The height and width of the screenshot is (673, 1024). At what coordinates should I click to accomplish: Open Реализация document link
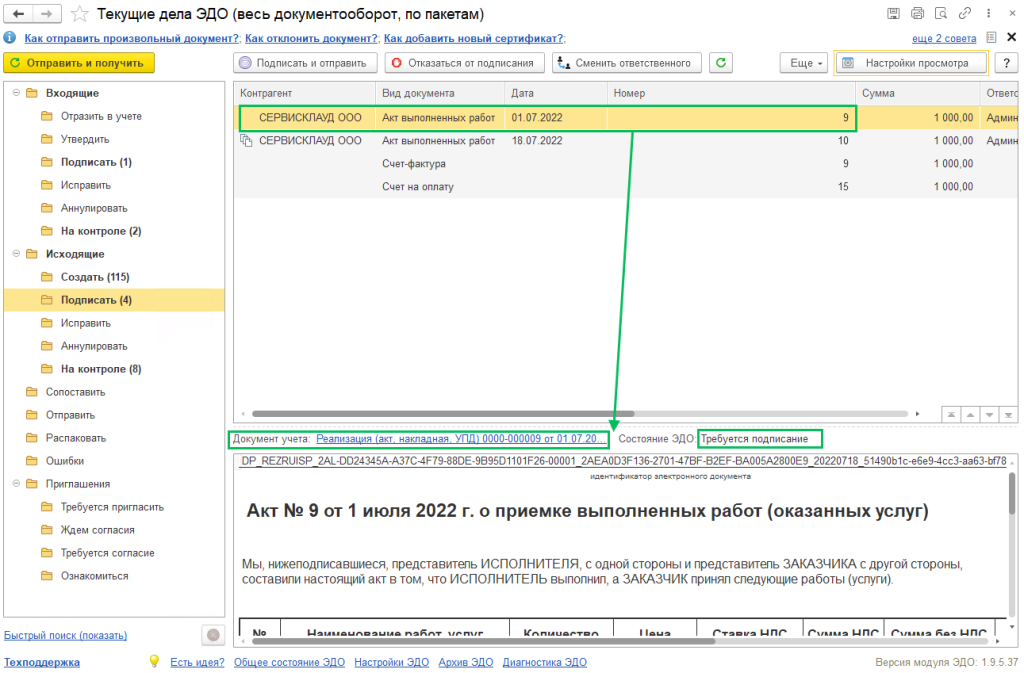pos(460,439)
